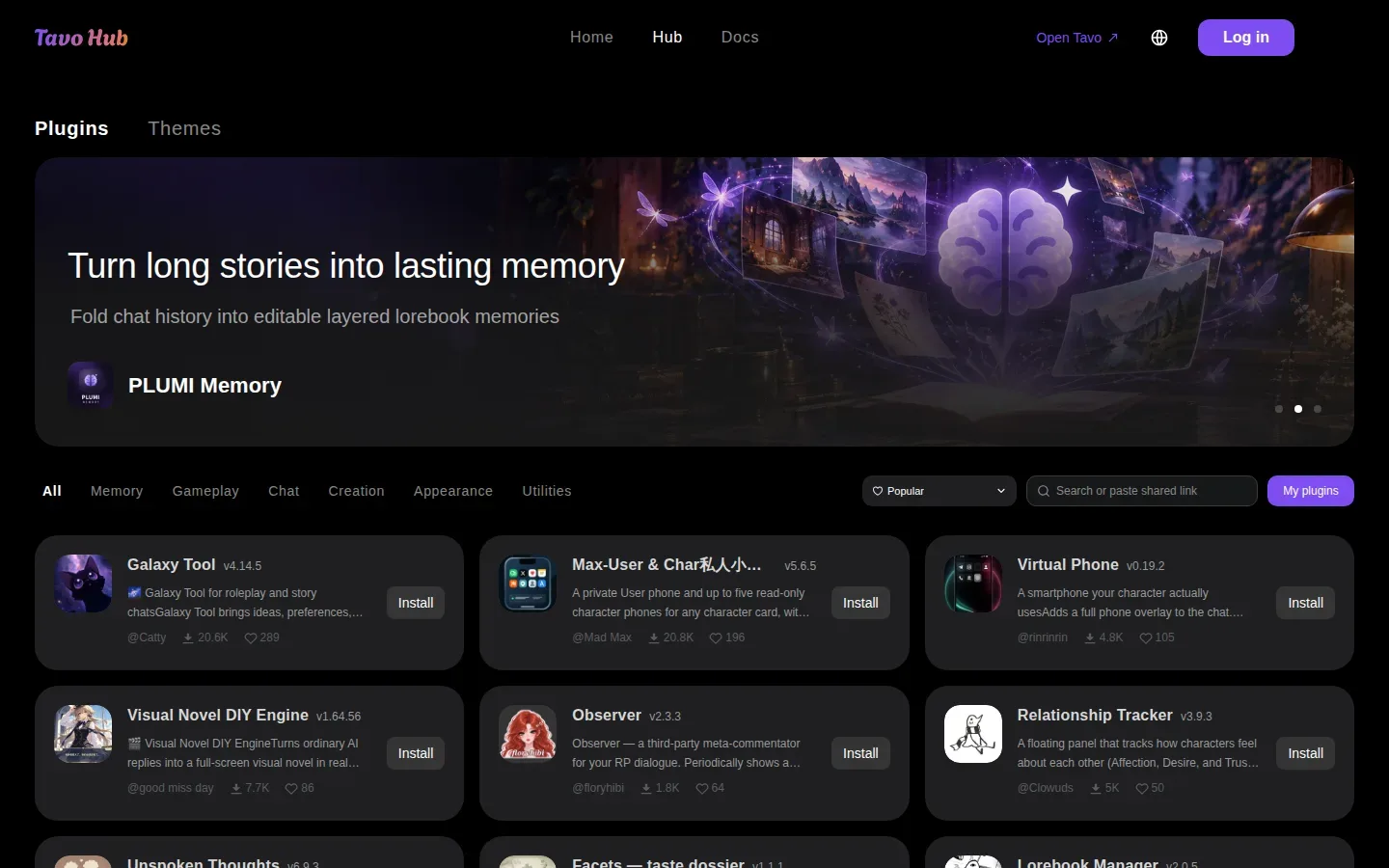The image size is (1389, 868).
Task: Click the heart icon on Virtual Phone
Action: point(1146,637)
